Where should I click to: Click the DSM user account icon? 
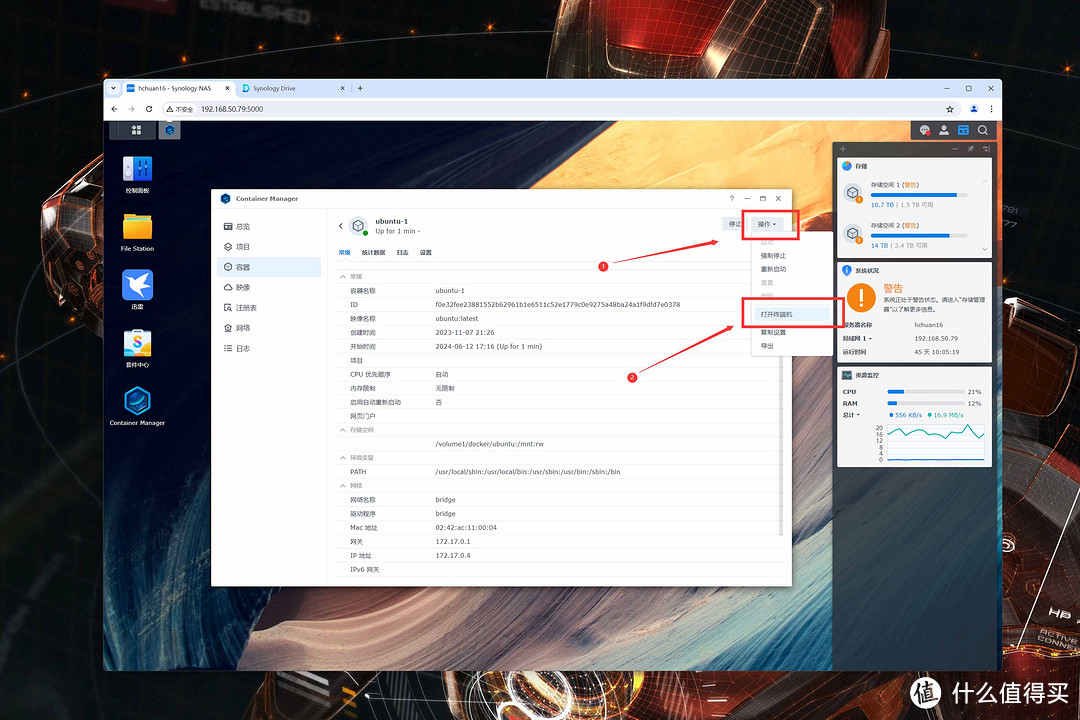(x=944, y=130)
